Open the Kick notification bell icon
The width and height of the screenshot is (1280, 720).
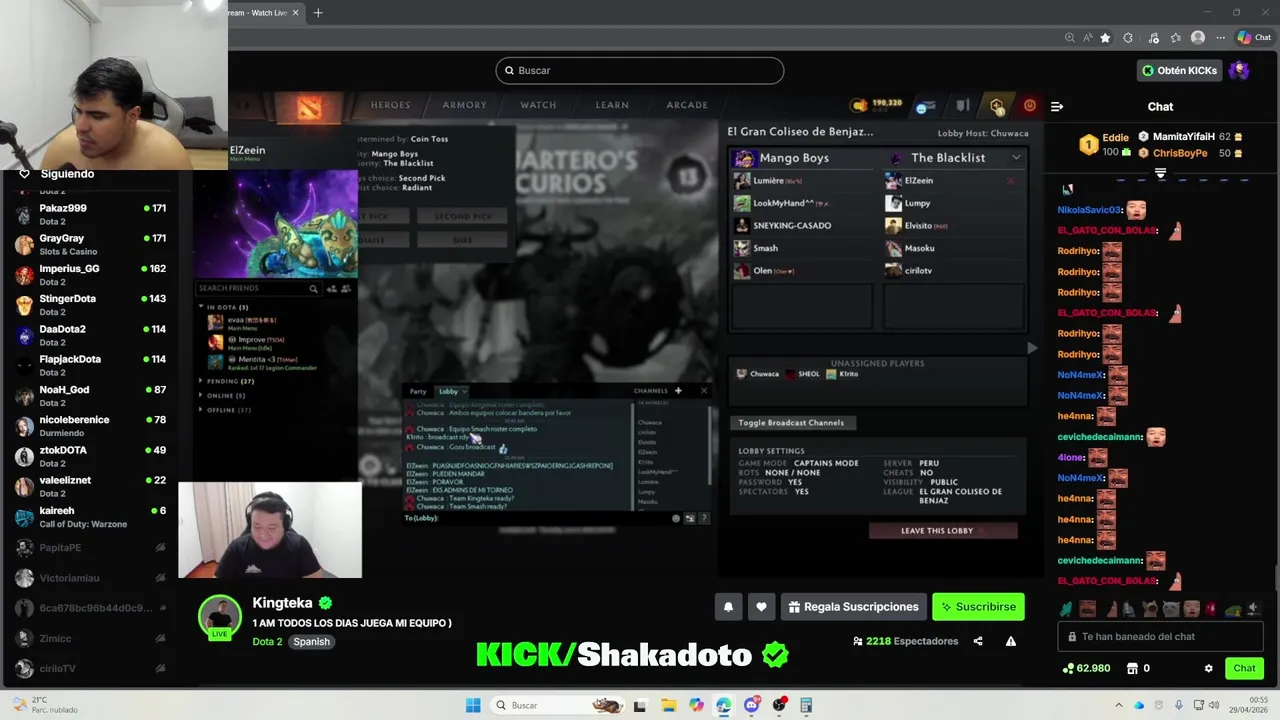pos(728,607)
